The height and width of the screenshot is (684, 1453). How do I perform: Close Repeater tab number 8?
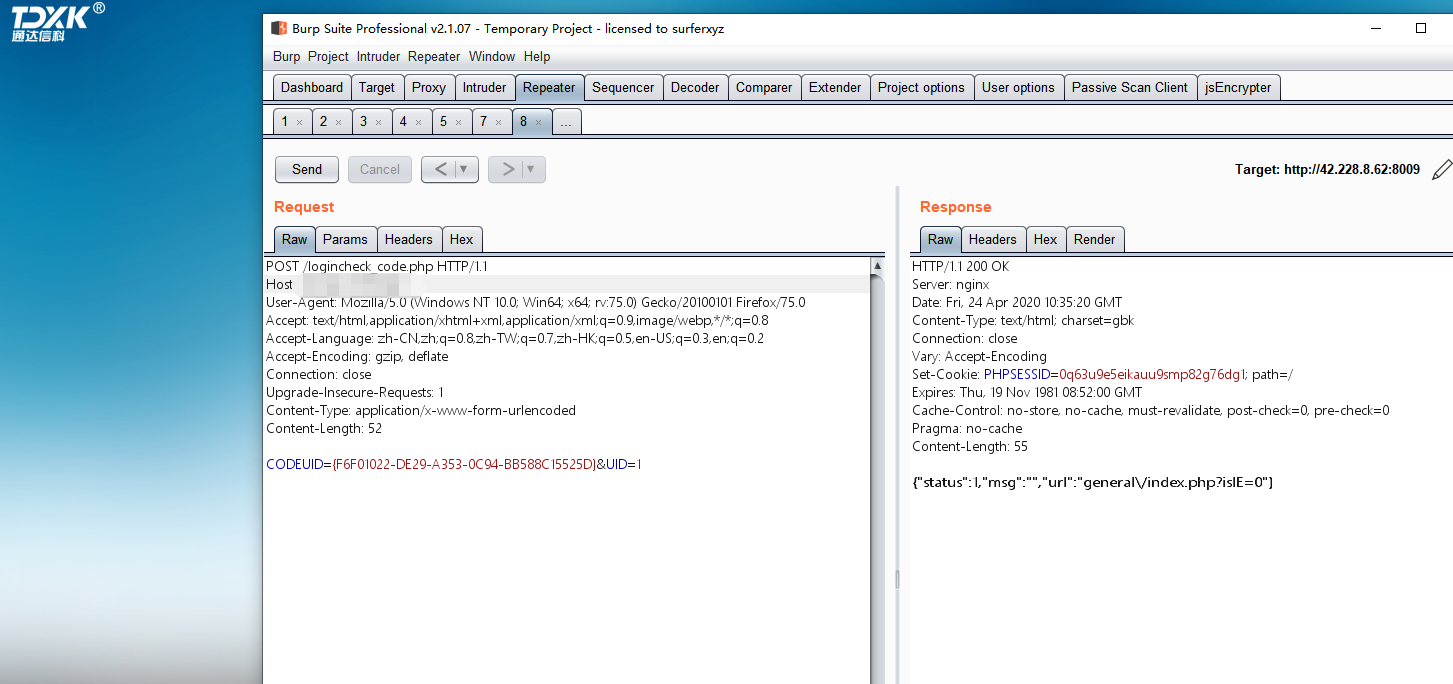538,123
